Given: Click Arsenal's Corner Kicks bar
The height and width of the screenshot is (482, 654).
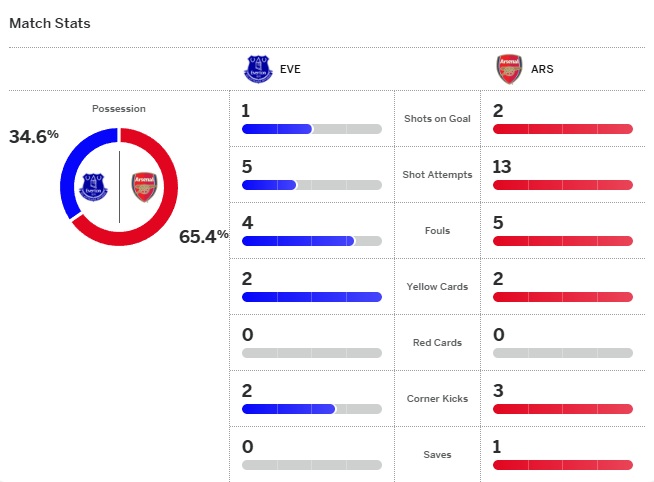Looking at the screenshot, I should [x=562, y=409].
